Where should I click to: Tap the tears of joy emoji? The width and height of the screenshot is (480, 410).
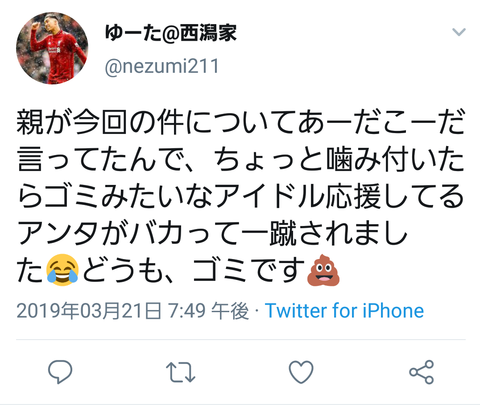62,270
